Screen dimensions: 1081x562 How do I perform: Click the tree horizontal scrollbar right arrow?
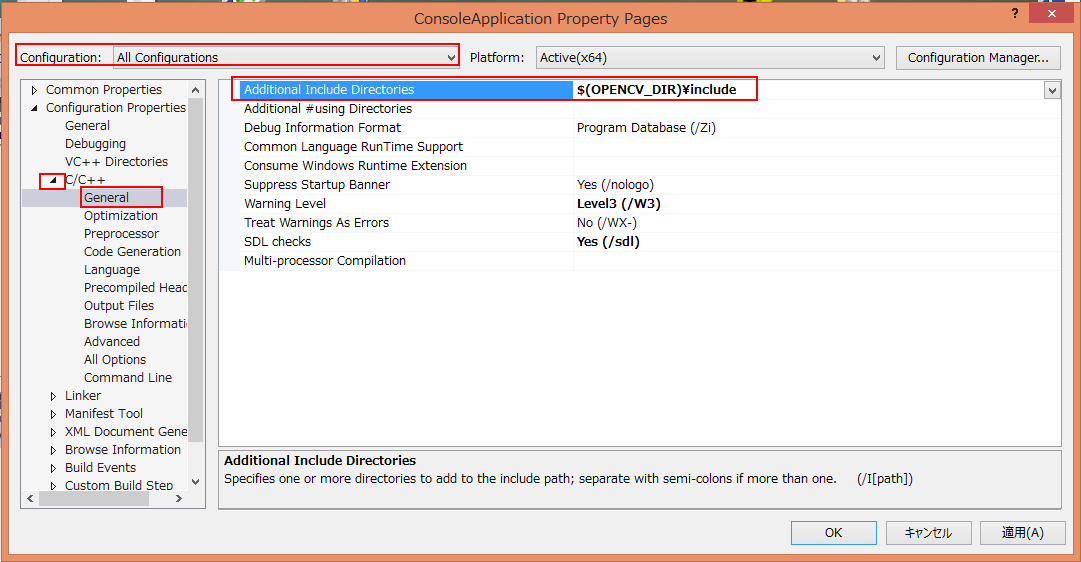click(179, 498)
